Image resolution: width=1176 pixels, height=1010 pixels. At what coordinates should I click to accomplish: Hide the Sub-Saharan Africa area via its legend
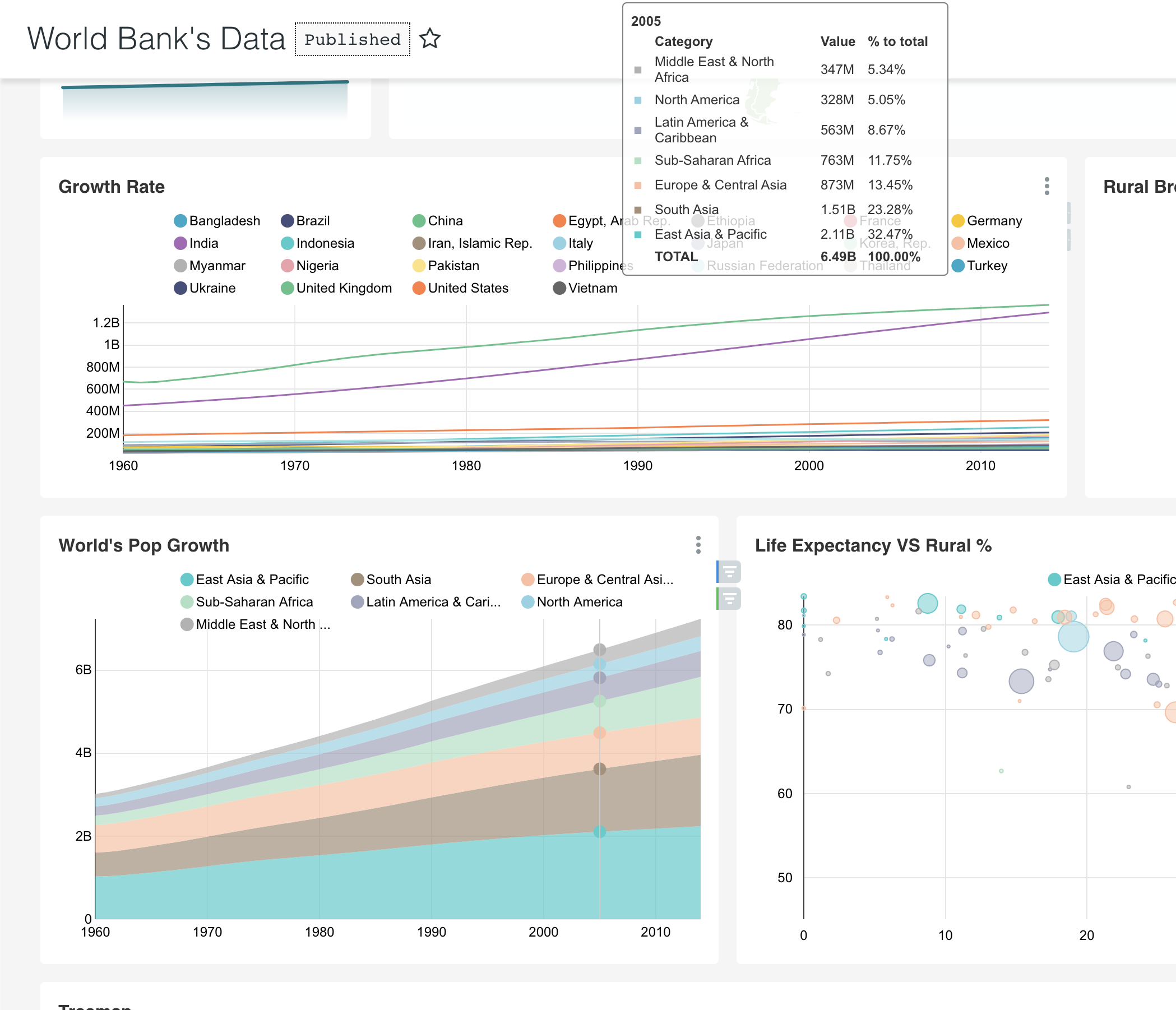[x=187, y=601]
